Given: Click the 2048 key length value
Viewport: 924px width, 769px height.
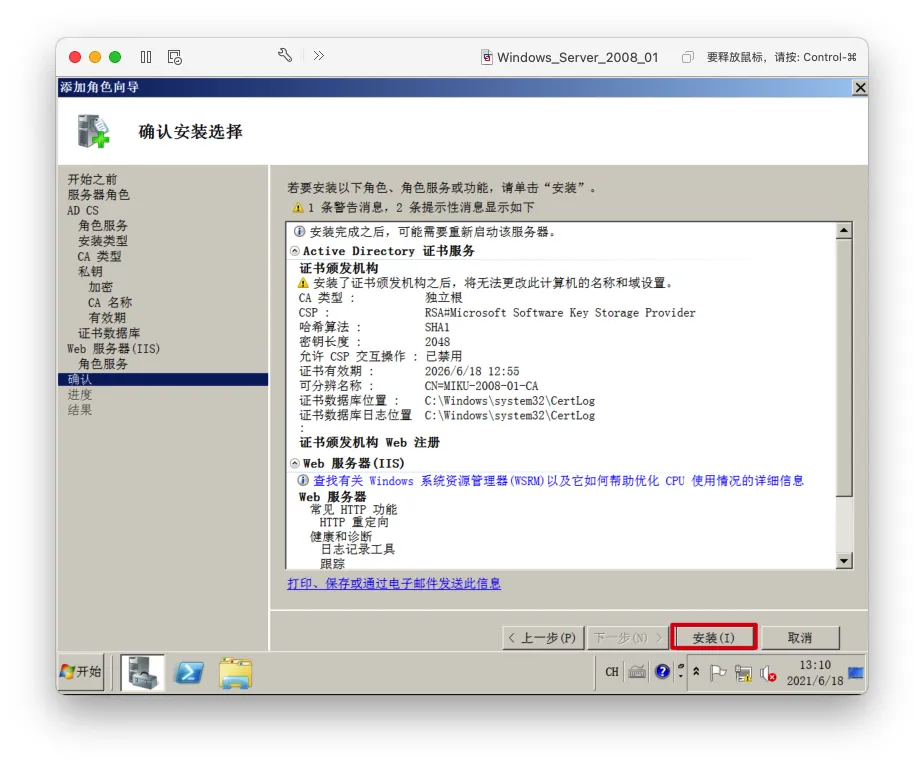Looking at the screenshot, I should pyautogui.click(x=437, y=342).
